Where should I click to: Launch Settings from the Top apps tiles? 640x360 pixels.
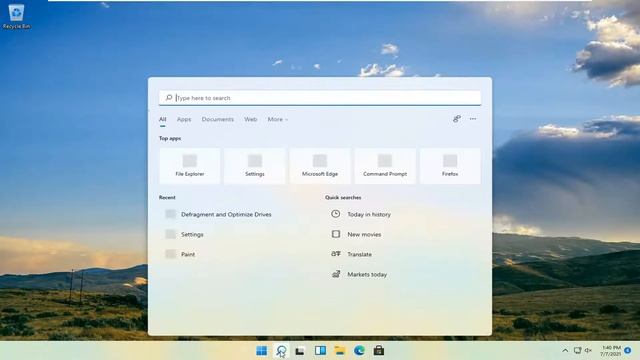point(255,166)
